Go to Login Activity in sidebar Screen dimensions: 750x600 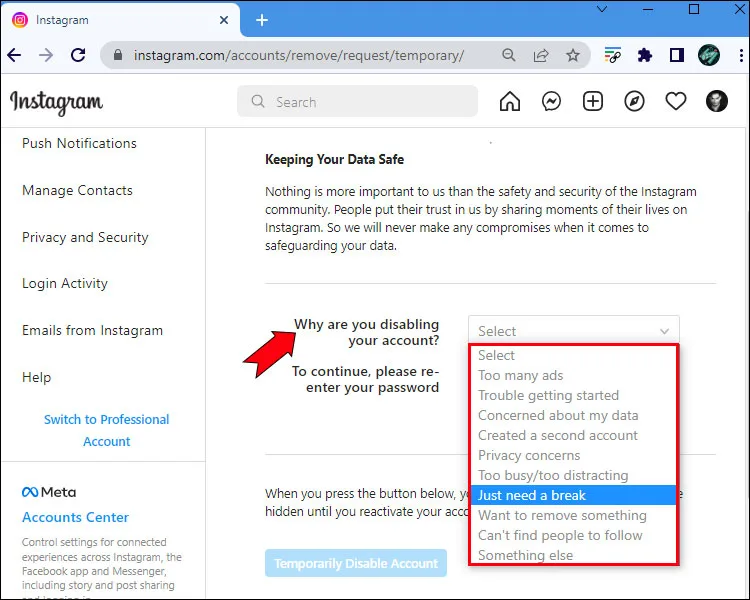[65, 283]
